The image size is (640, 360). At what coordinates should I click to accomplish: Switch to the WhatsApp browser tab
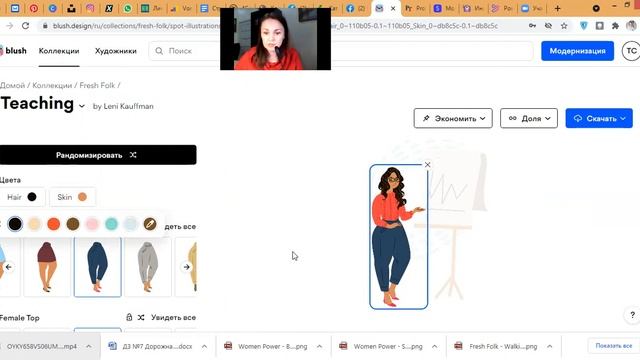pyautogui.click(x=127, y=8)
